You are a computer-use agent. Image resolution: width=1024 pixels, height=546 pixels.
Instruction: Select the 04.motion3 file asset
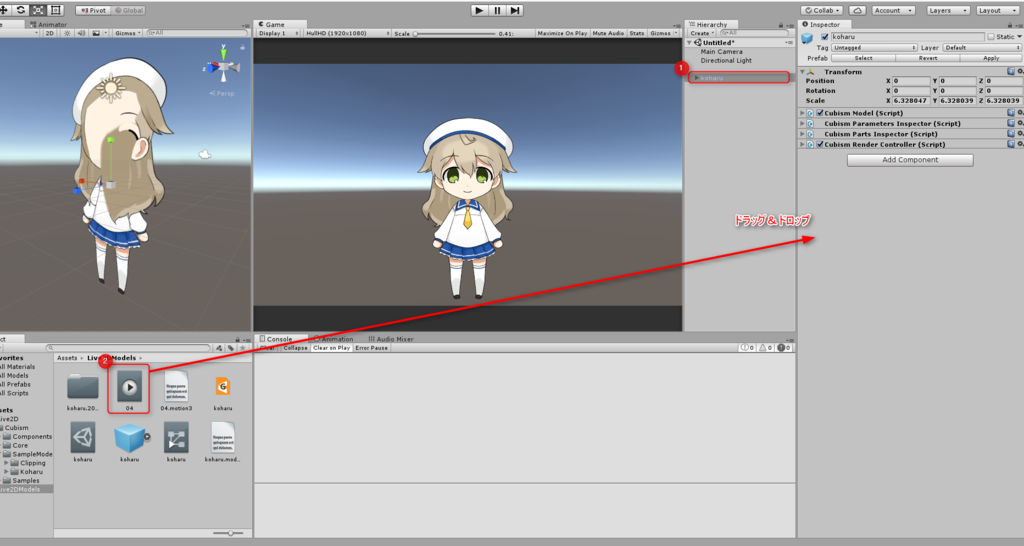click(x=176, y=388)
